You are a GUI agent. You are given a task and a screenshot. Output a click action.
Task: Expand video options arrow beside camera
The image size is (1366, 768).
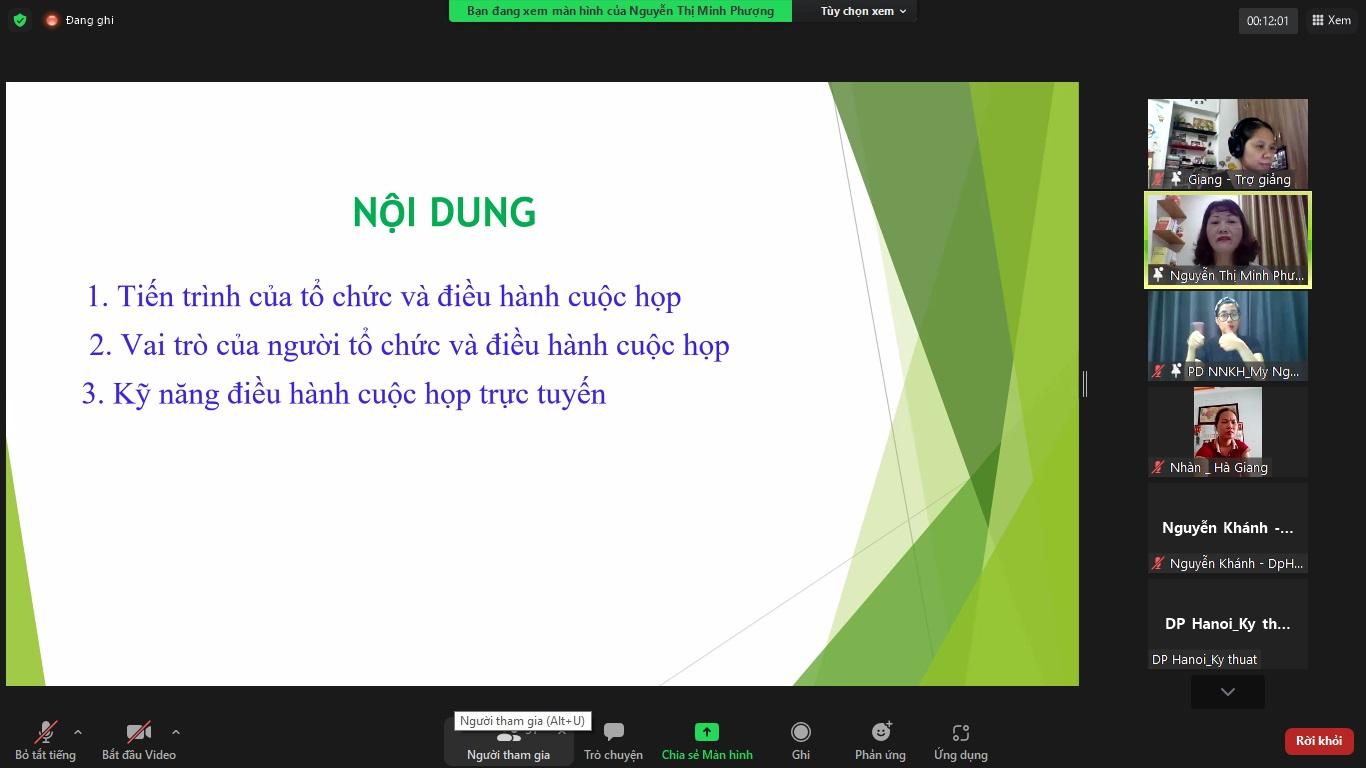[x=176, y=732]
